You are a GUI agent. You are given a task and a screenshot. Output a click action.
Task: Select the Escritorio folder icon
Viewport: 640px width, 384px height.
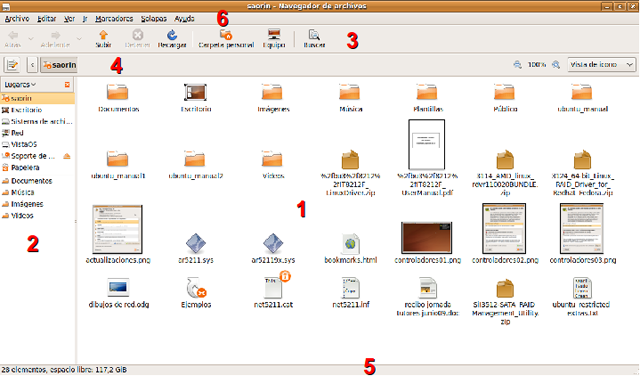(x=195, y=92)
